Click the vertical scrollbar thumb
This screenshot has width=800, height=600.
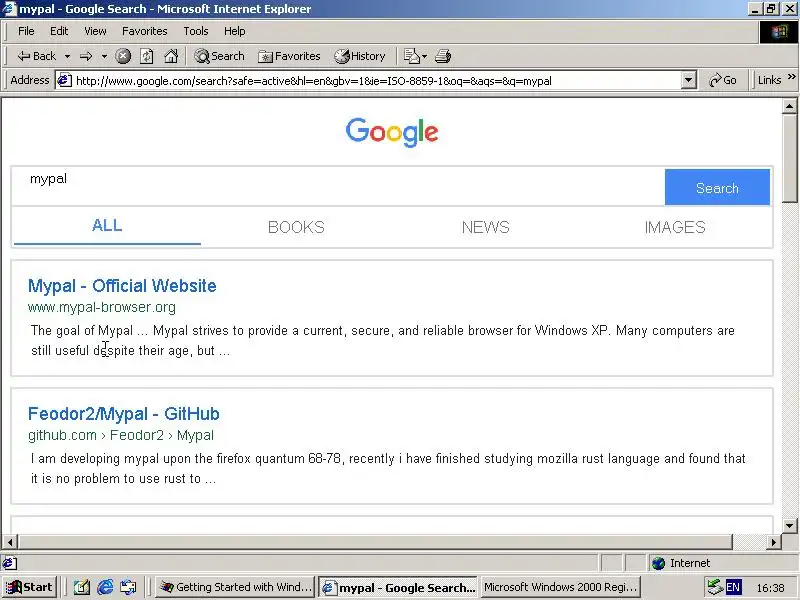789,159
